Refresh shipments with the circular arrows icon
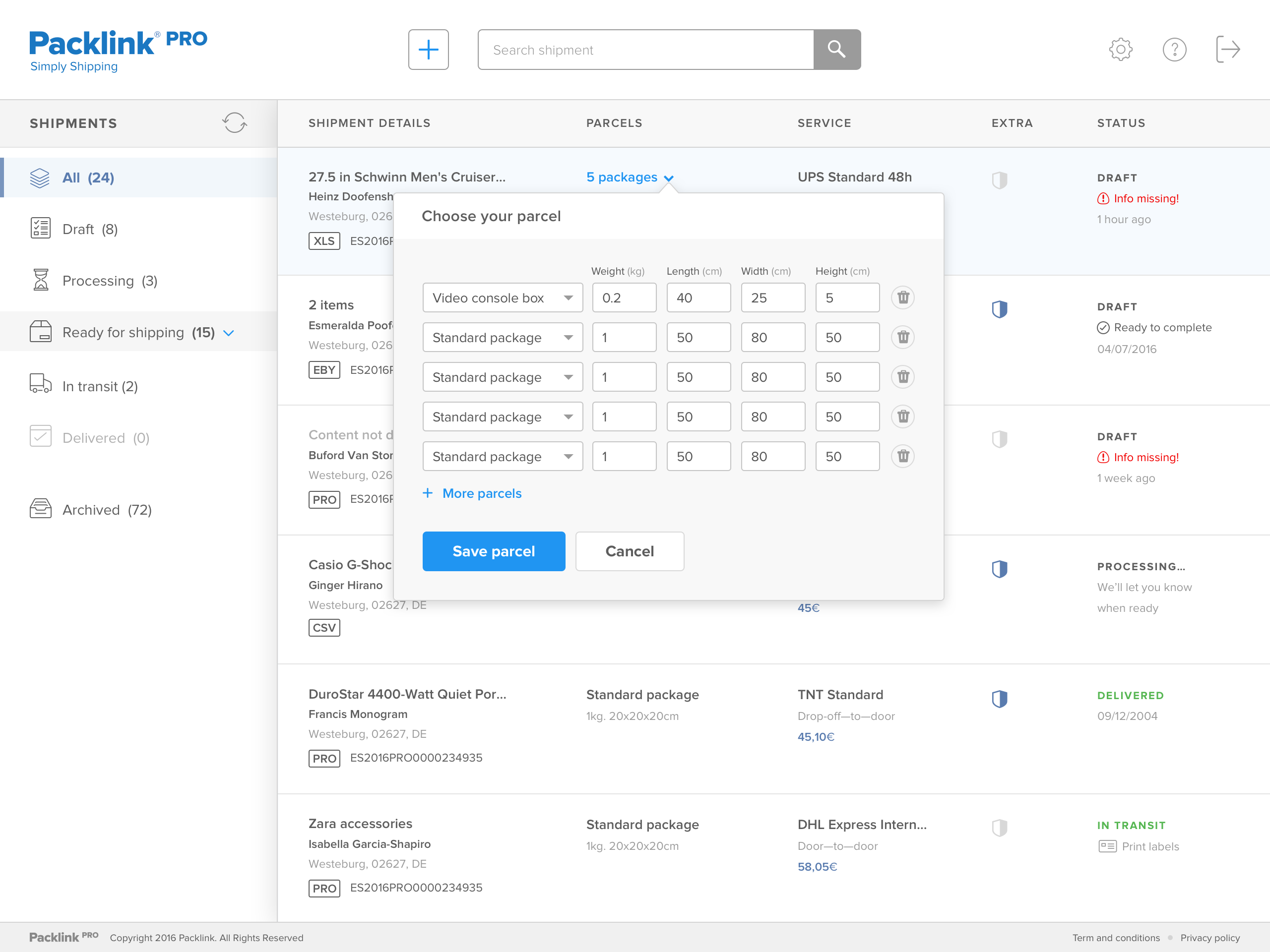The image size is (1270, 952). (234, 123)
